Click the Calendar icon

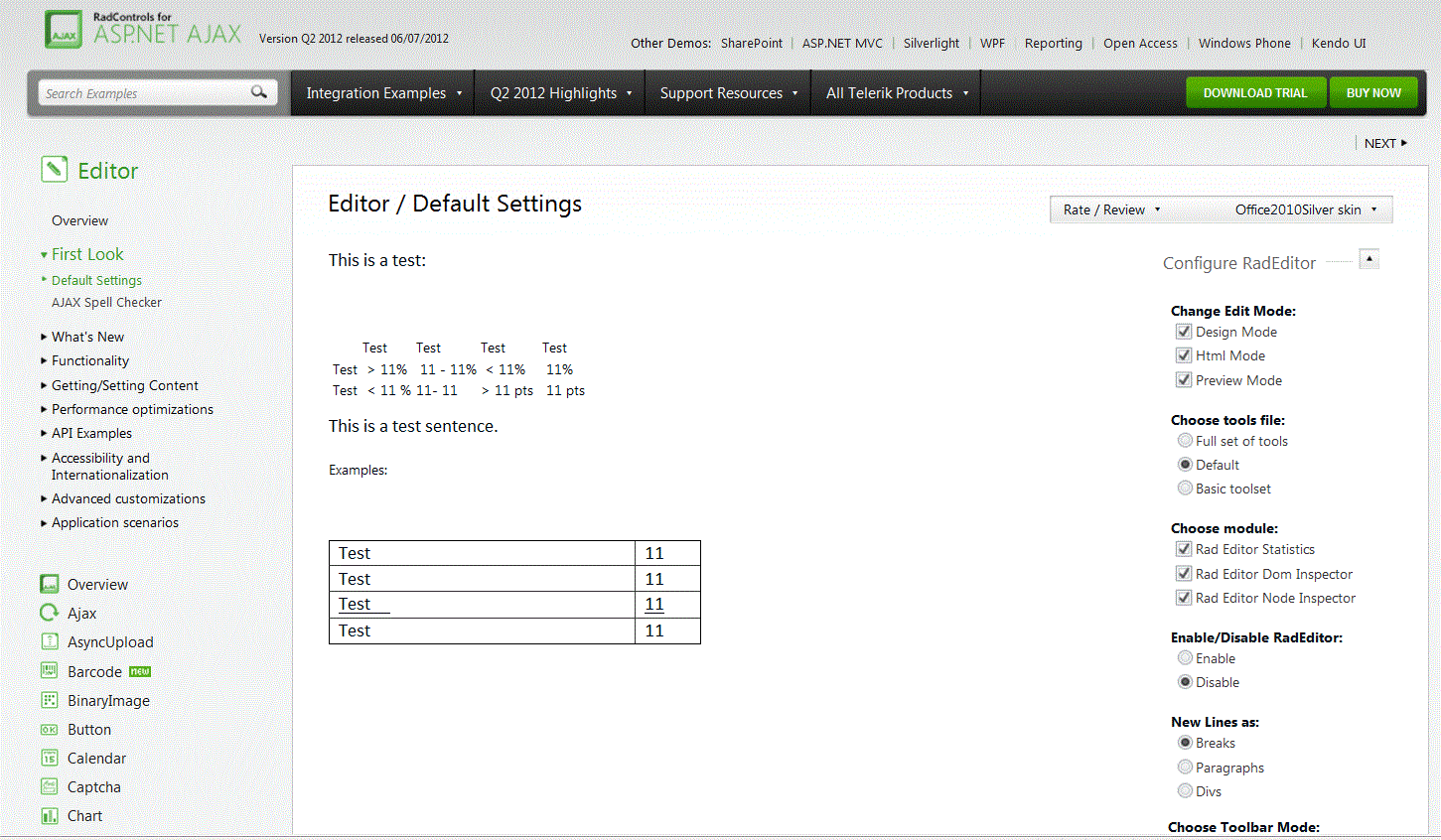click(50, 758)
